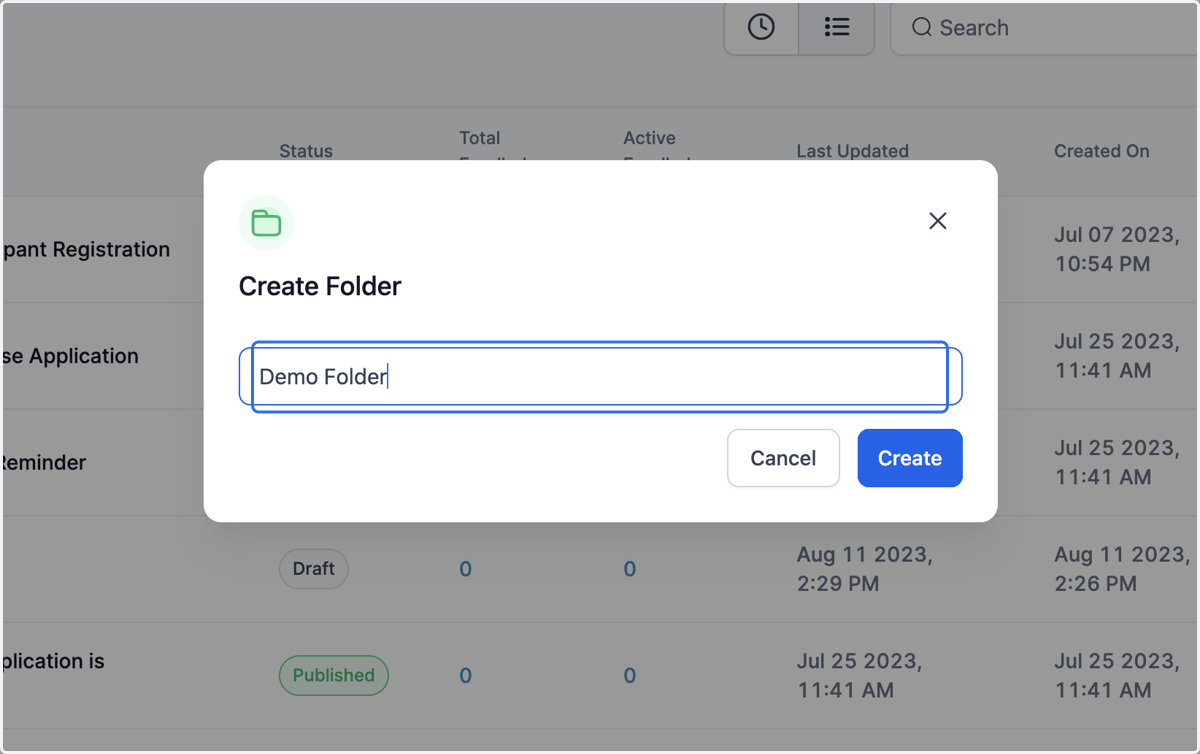The height and width of the screenshot is (754, 1200).
Task: Click Total Feedback count in Published row
Action: 465,676
